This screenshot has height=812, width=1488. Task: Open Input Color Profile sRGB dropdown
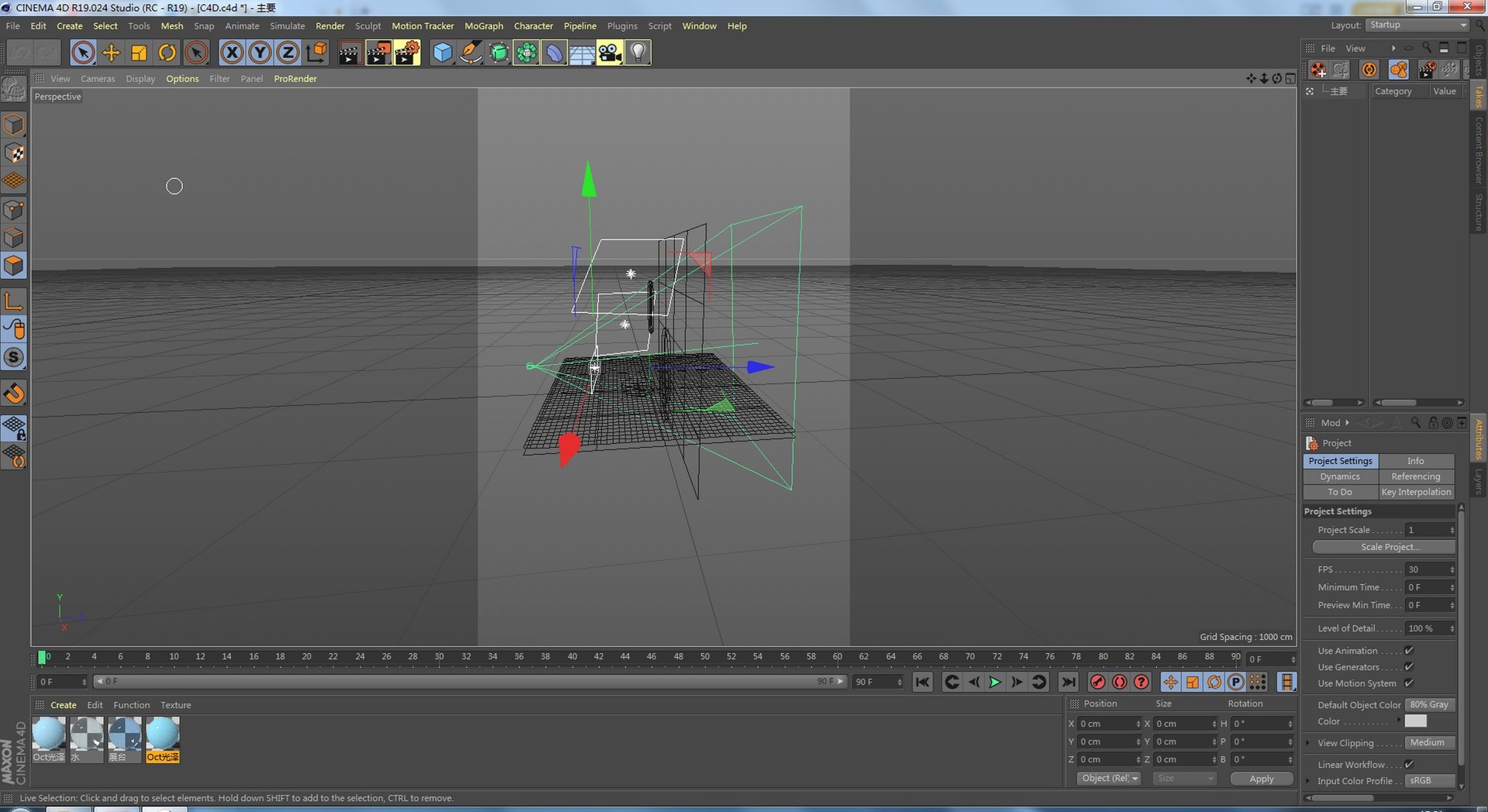1430,780
